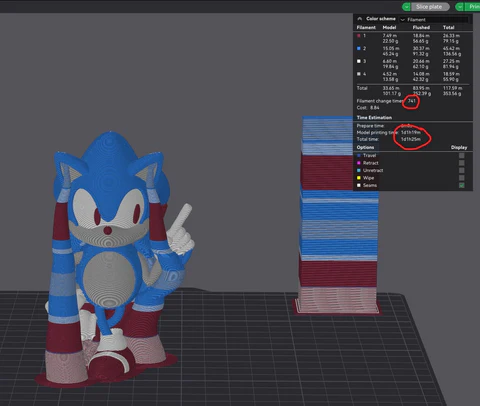Click the Flushed column header
The height and width of the screenshot is (406, 480).
coord(421,27)
